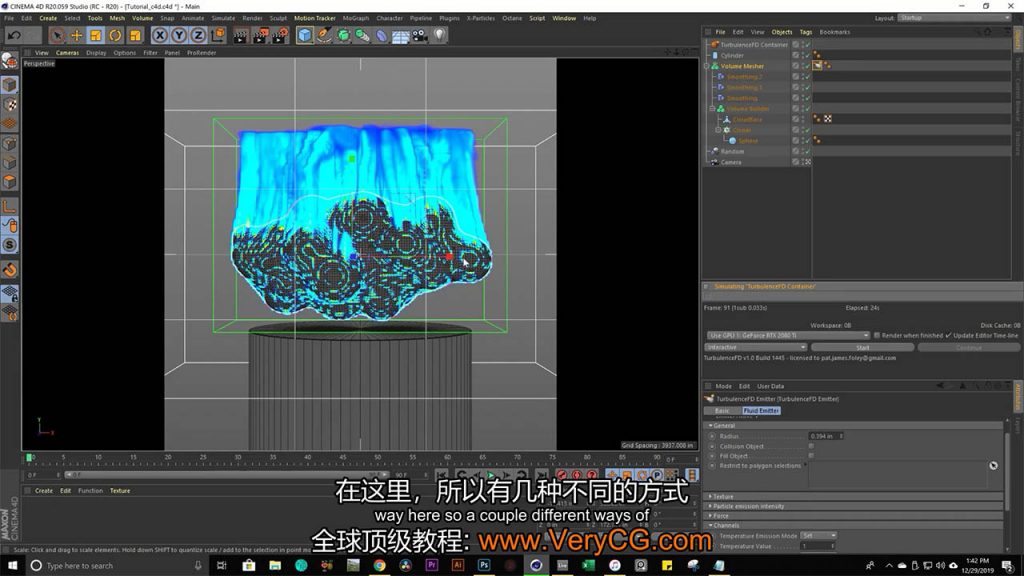Select the Texture mode icon in left palette
Screen dimensions: 1024x576
[x=10, y=104]
